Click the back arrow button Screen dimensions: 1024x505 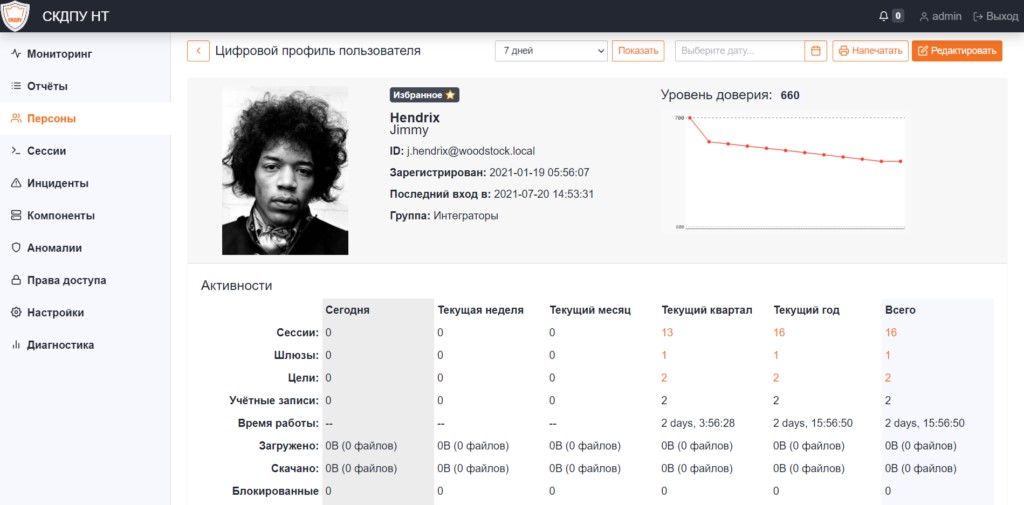click(x=198, y=51)
